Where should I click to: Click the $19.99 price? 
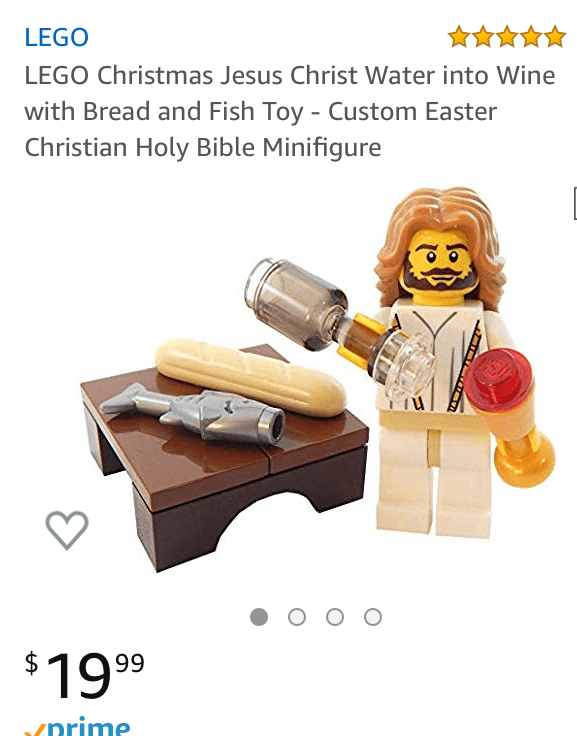85,675
